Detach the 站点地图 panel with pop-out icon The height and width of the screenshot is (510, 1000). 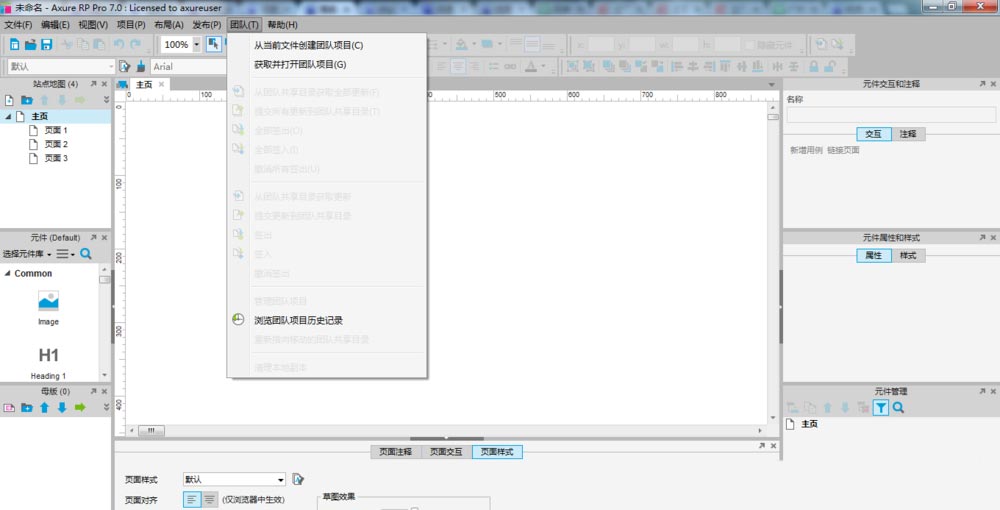click(x=93, y=84)
